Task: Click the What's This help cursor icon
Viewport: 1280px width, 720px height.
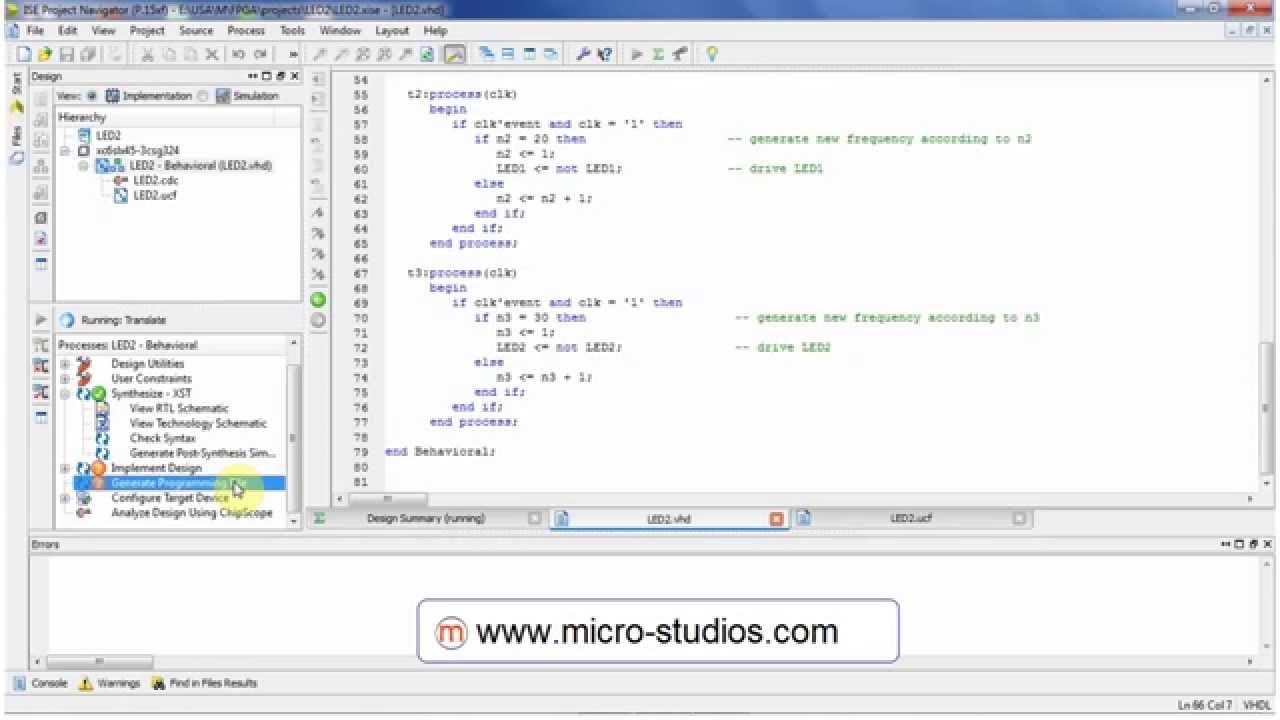Action: click(x=605, y=54)
